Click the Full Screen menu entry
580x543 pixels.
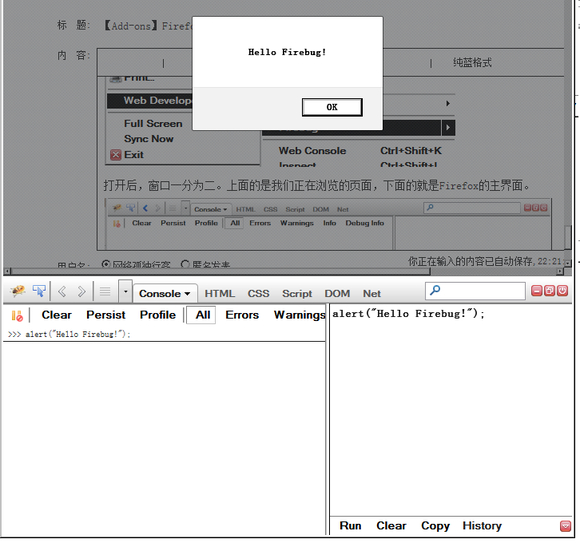(x=153, y=124)
